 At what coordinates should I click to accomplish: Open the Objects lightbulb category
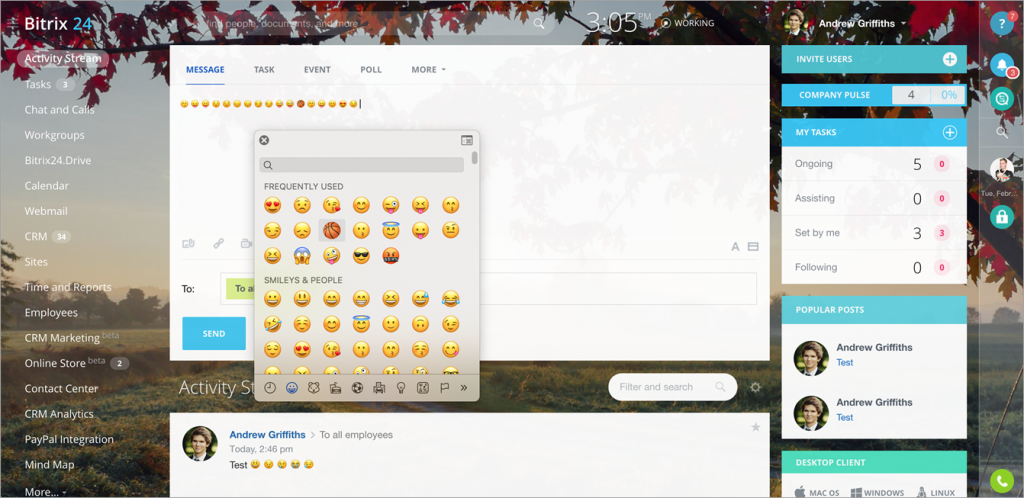pyautogui.click(x=401, y=388)
